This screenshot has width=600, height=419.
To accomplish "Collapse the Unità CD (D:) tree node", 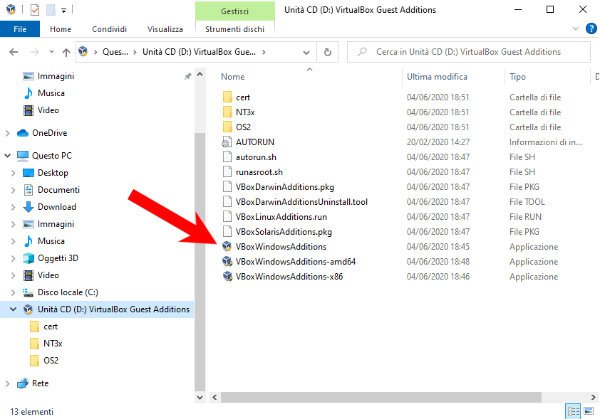I will coord(13,309).
